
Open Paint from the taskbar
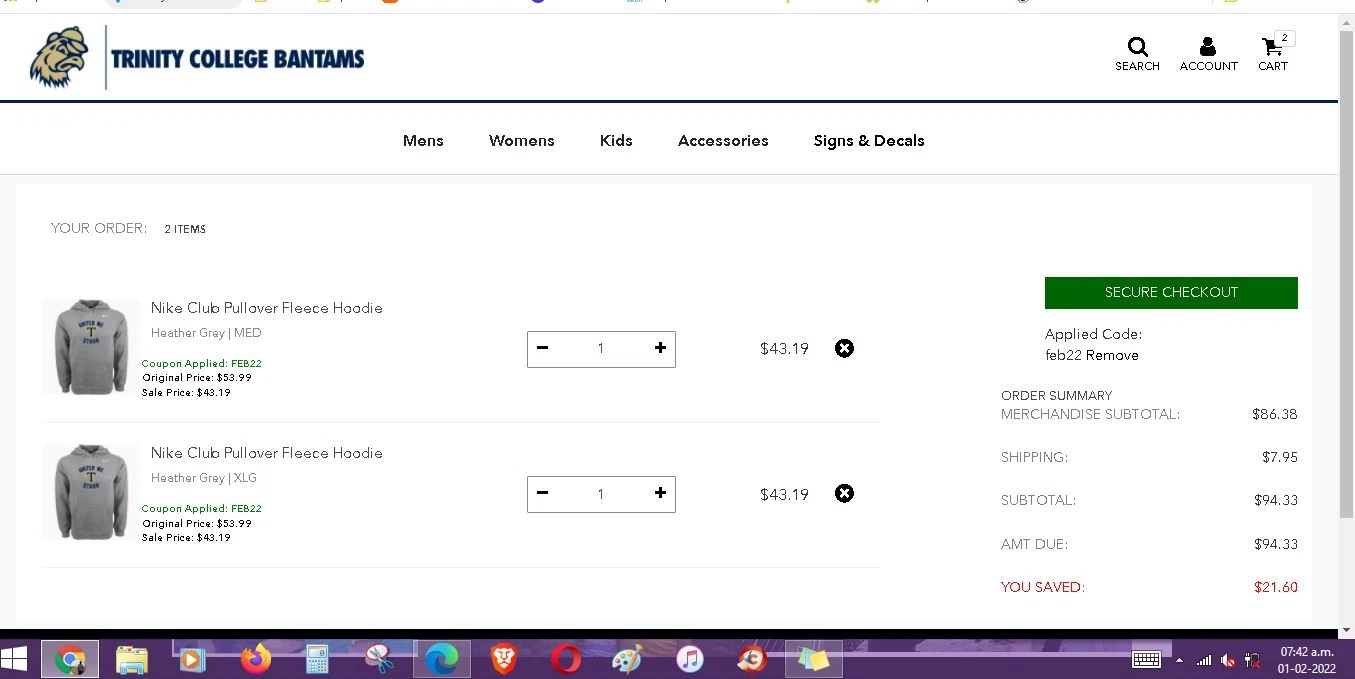[x=627, y=659]
